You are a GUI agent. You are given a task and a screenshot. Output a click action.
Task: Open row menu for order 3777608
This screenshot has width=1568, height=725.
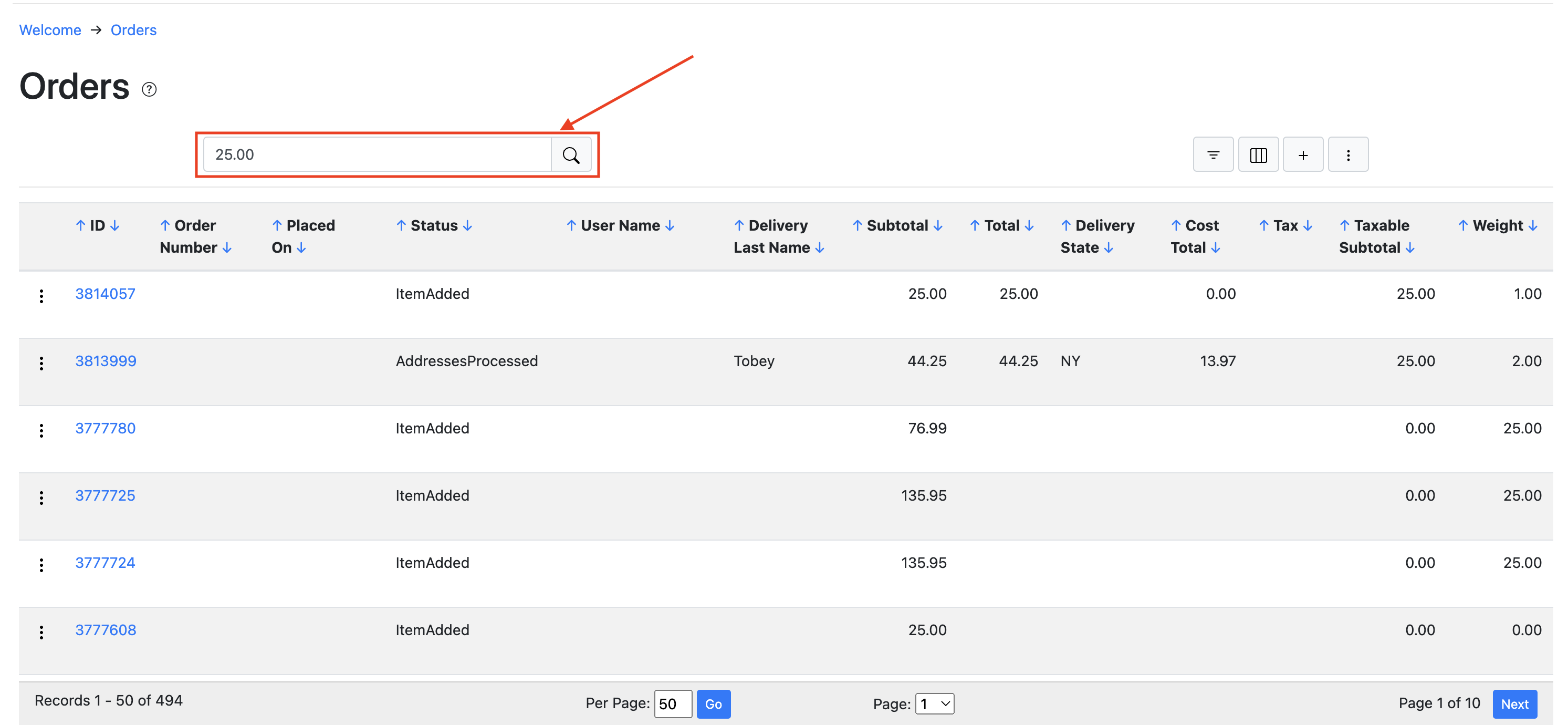click(x=41, y=633)
